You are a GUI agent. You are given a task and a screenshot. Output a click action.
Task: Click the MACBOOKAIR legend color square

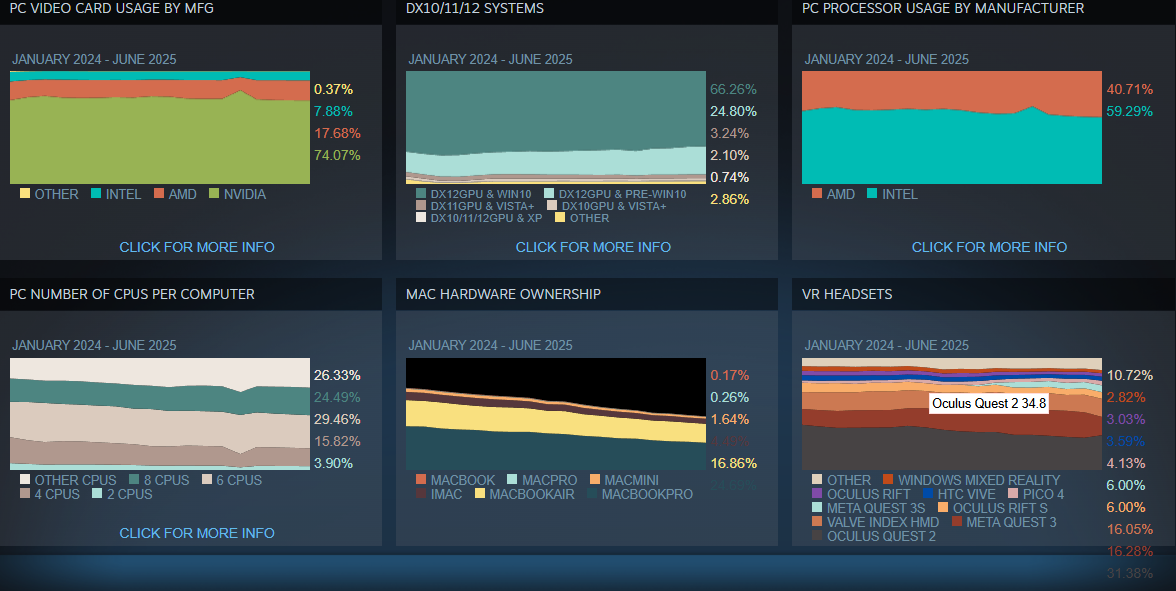point(480,494)
